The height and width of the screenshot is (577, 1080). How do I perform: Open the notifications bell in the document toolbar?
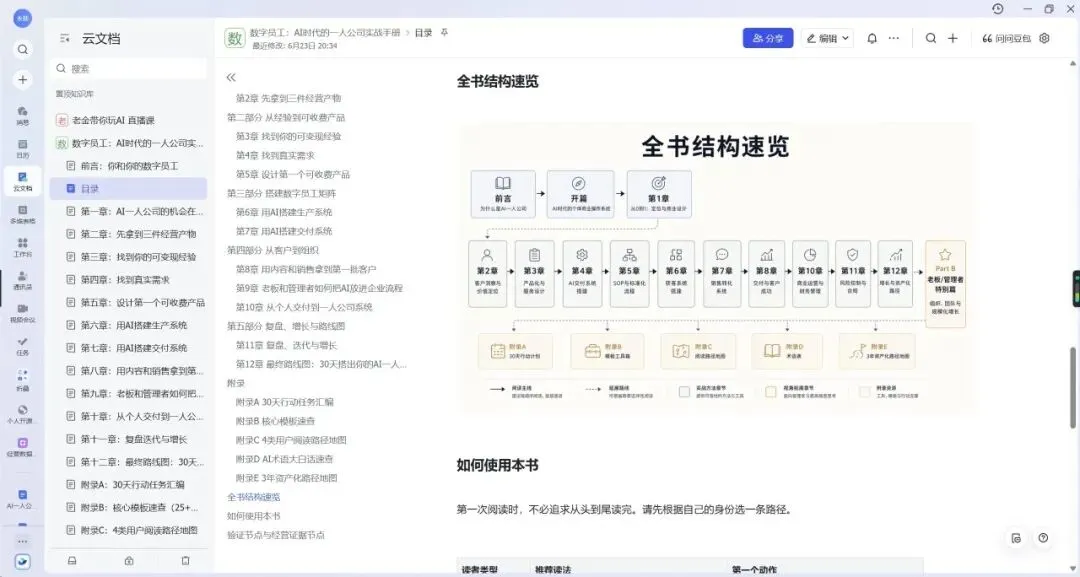[871, 39]
